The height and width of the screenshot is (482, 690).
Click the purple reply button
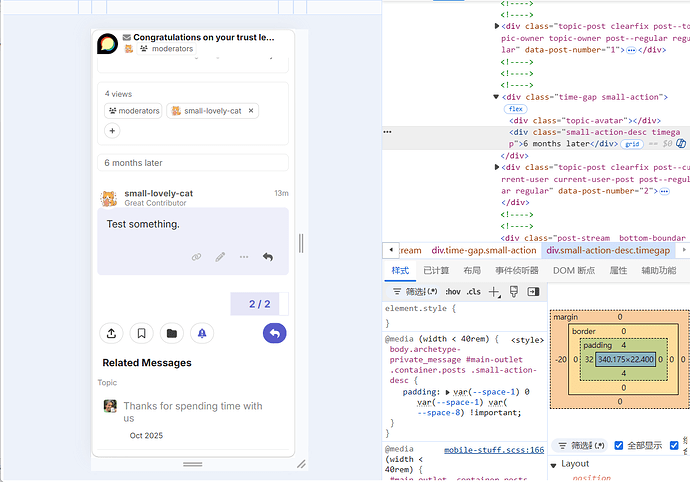[275, 333]
